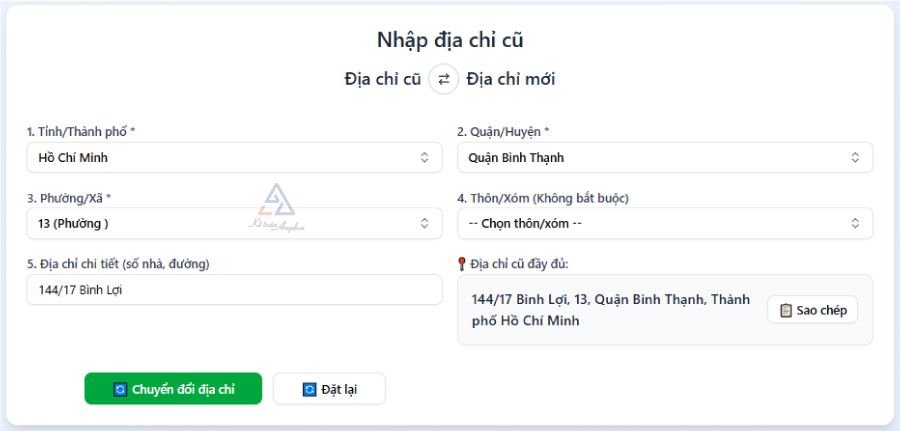Click the refresh icon beside Đặt lại

309,389
